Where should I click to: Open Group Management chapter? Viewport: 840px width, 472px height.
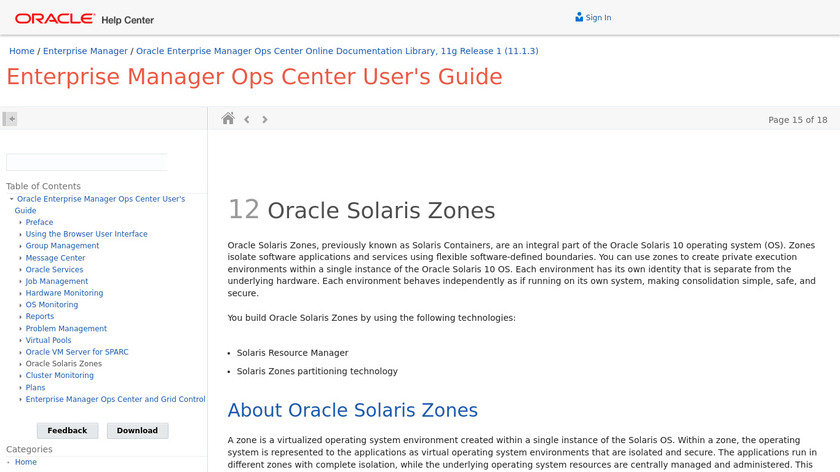pos(62,246)
